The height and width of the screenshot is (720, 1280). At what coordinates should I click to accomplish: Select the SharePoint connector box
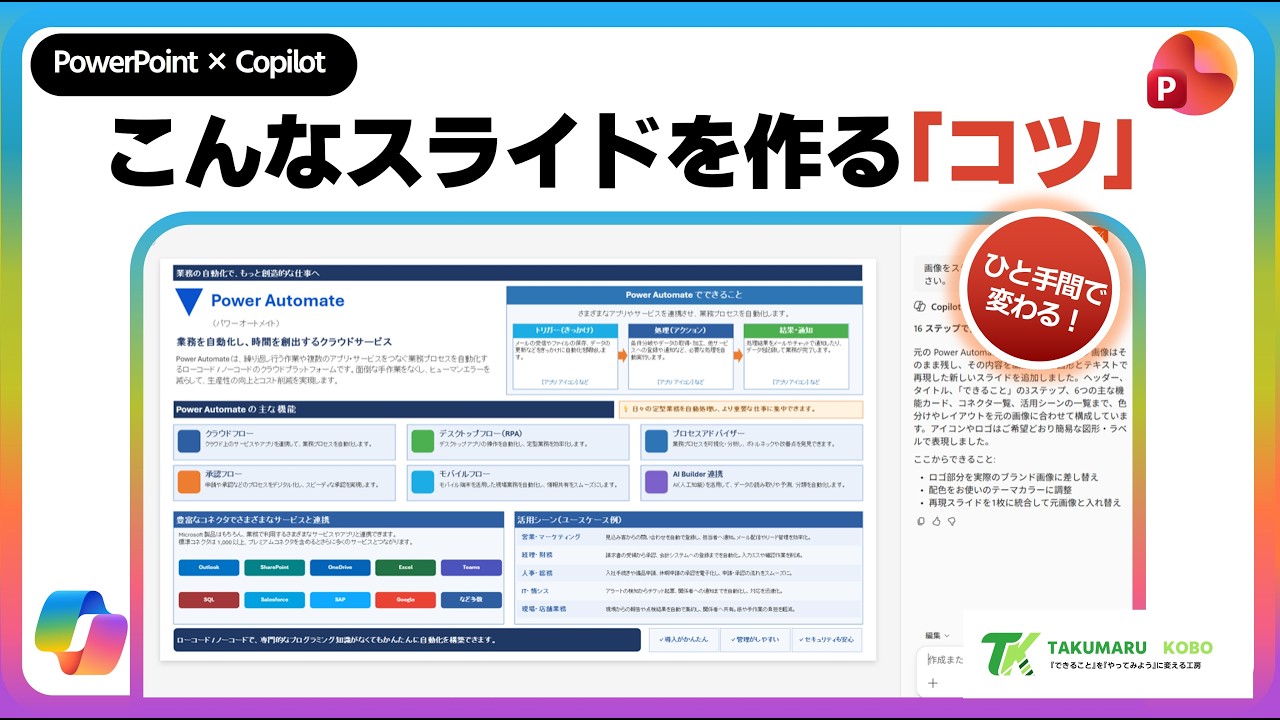click(274, 567)
